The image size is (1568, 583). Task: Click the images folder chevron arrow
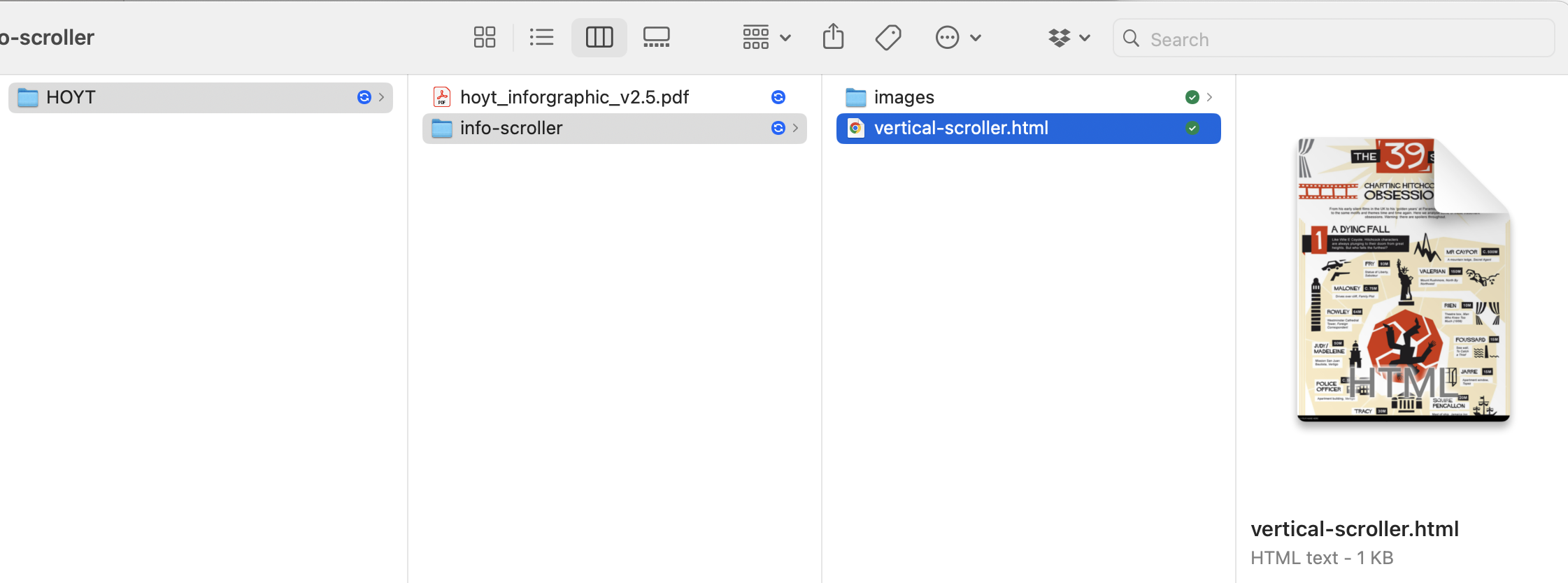1209,97
